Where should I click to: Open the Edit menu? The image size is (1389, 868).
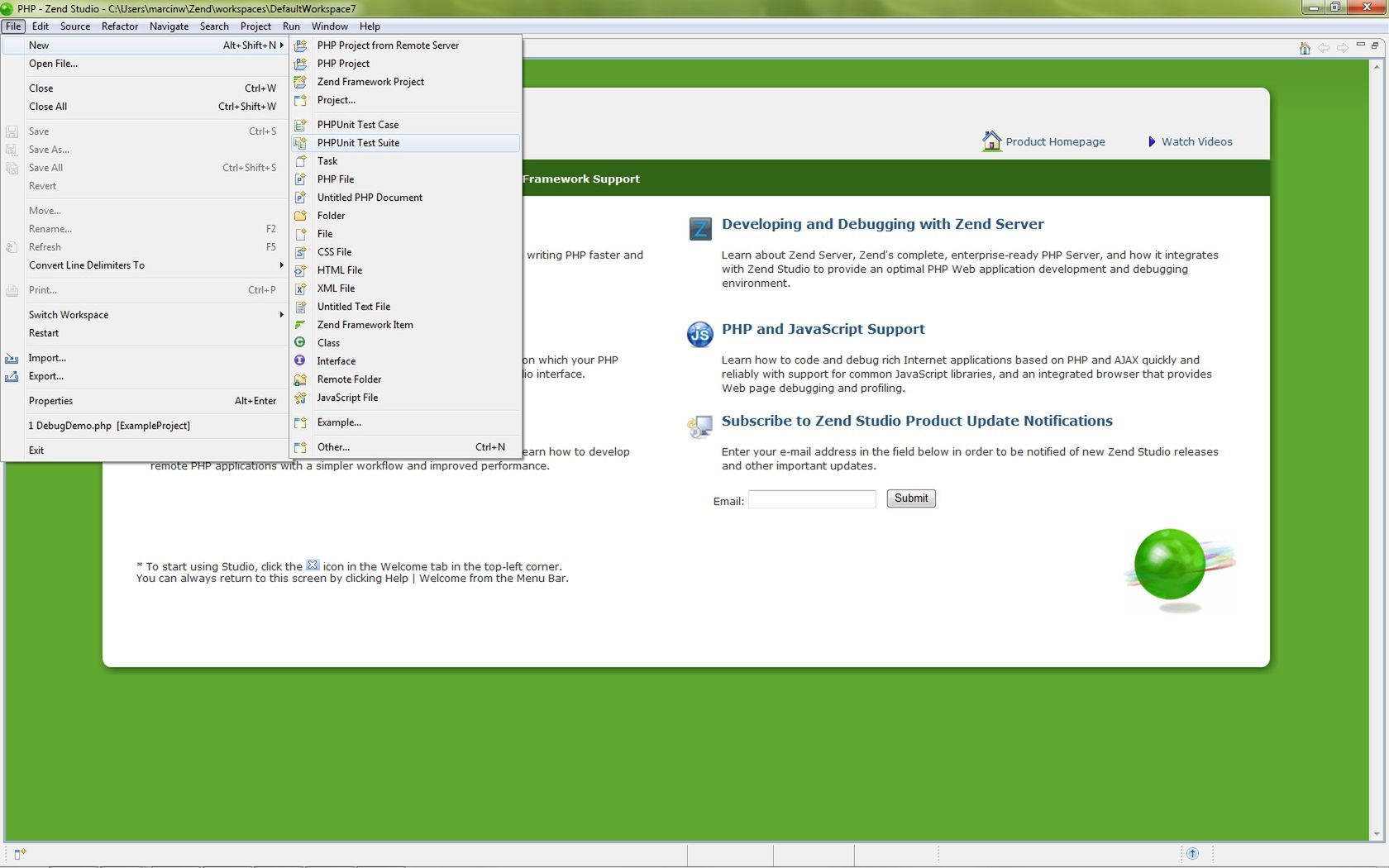pos(41,26)
